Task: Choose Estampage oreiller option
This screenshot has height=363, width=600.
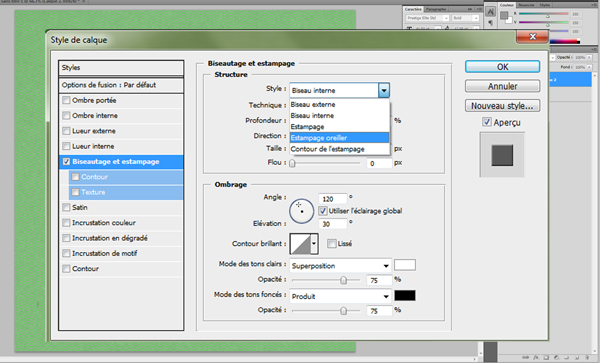Action: pos(339,138)
